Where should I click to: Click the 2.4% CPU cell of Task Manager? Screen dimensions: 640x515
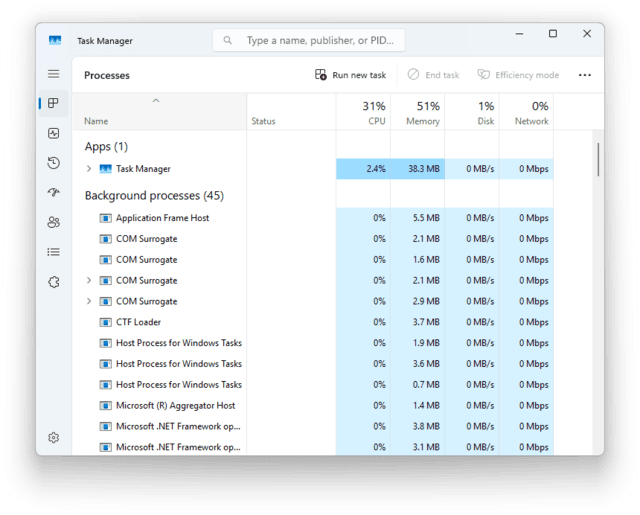(363, 169)
